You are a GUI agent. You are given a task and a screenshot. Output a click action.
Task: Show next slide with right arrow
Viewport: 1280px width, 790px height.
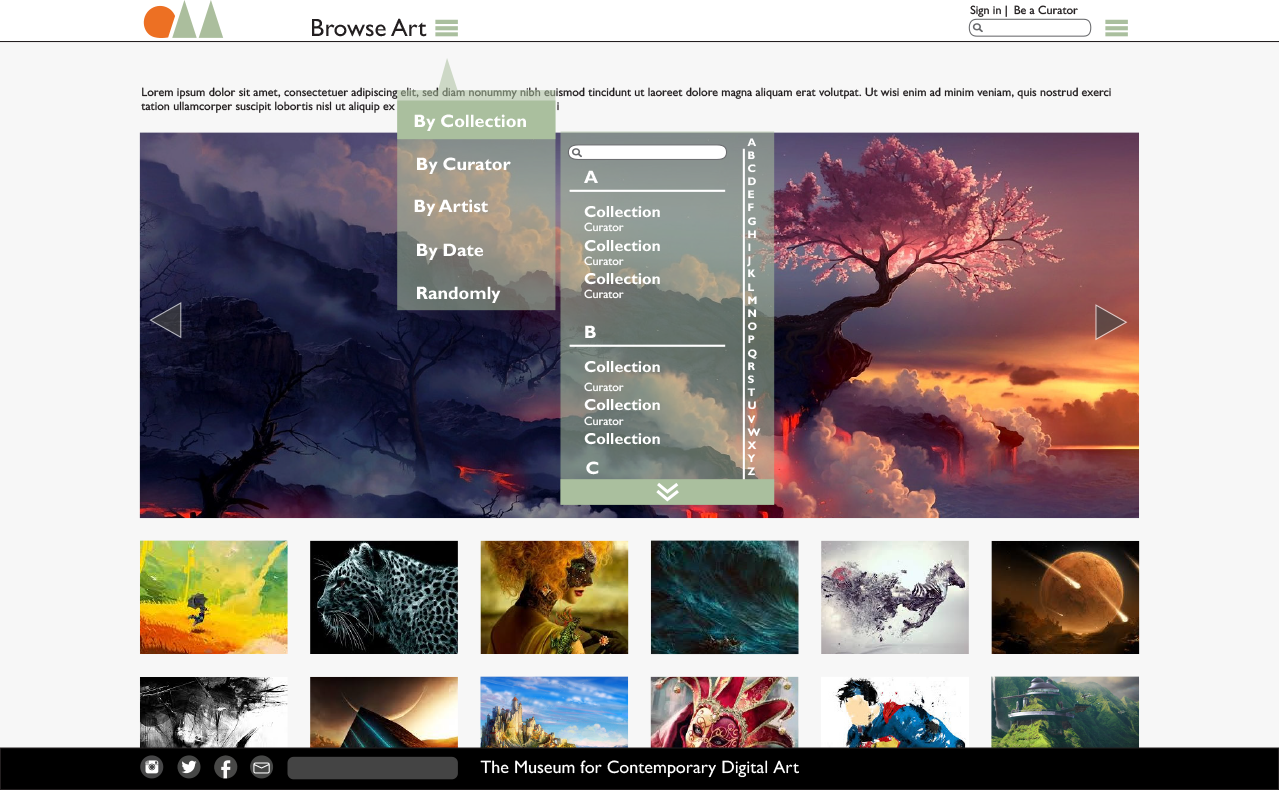(x=1111, y=322)
